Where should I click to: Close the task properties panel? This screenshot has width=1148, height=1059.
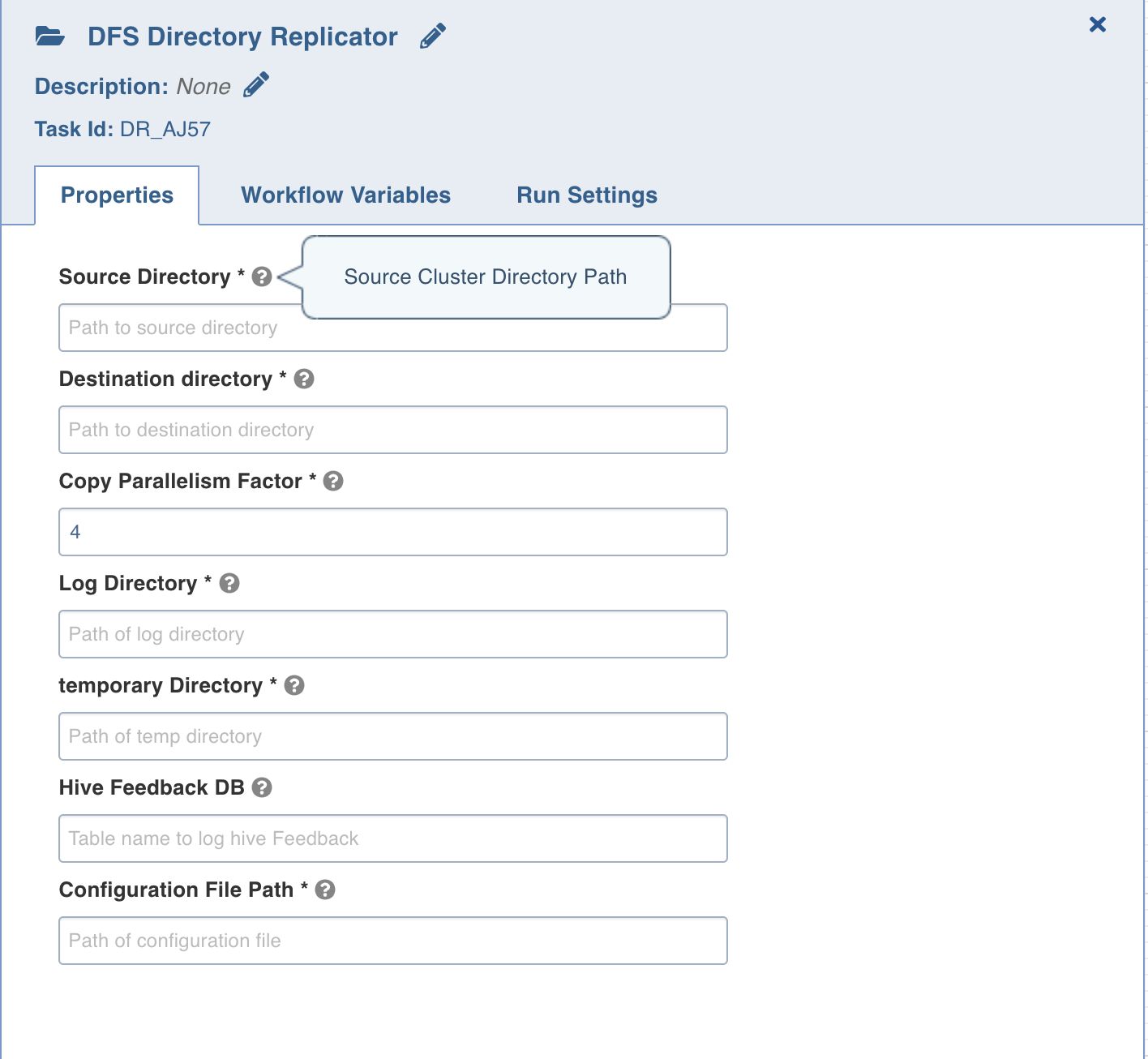coord(1098,24)
